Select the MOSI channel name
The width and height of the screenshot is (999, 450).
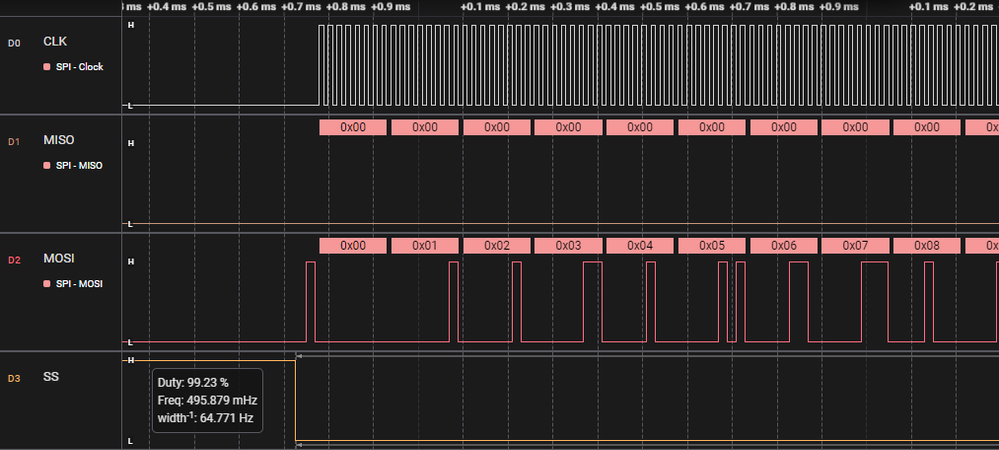(59, 258)
